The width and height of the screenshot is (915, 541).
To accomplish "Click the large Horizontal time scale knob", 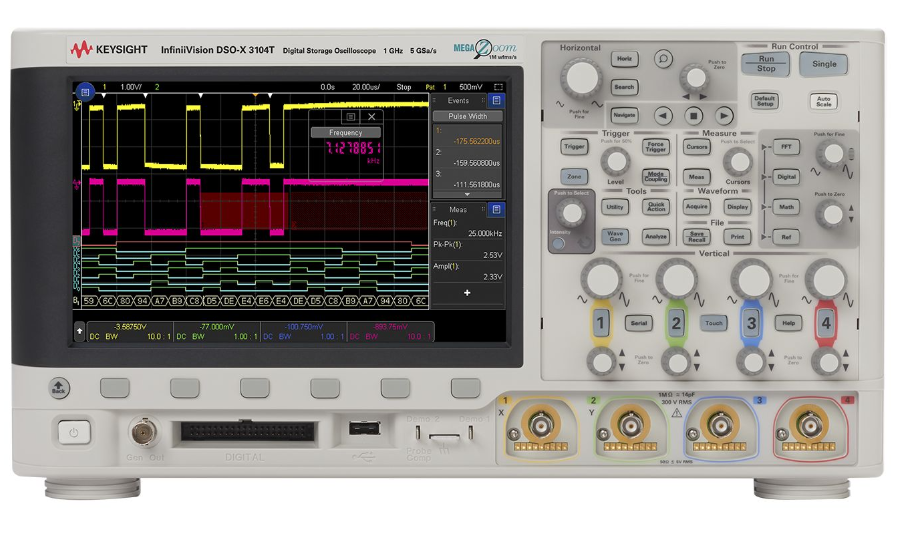I will [581, 78].
